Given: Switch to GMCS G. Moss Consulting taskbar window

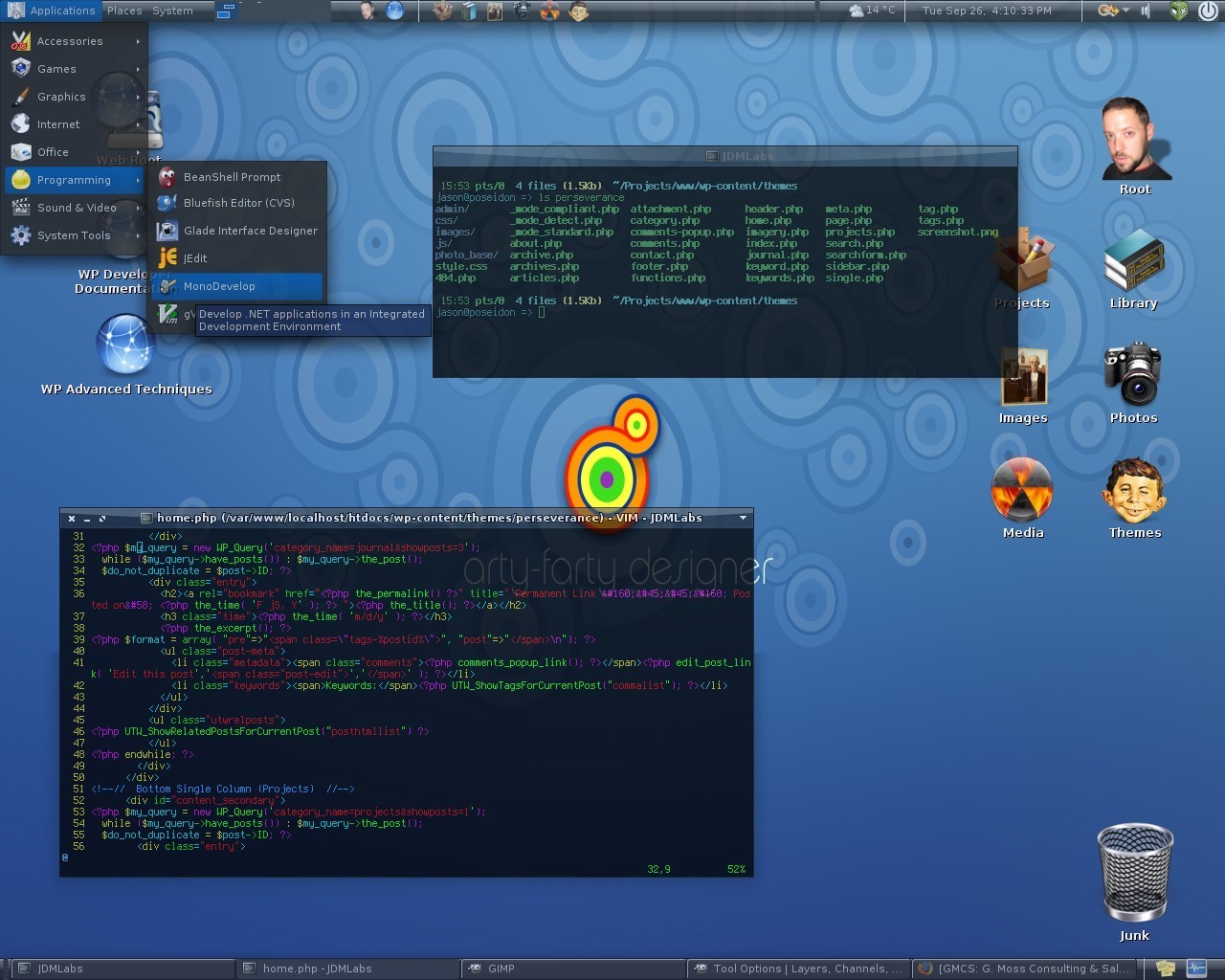Looking at the screenshot, I should click(1024, 969).
